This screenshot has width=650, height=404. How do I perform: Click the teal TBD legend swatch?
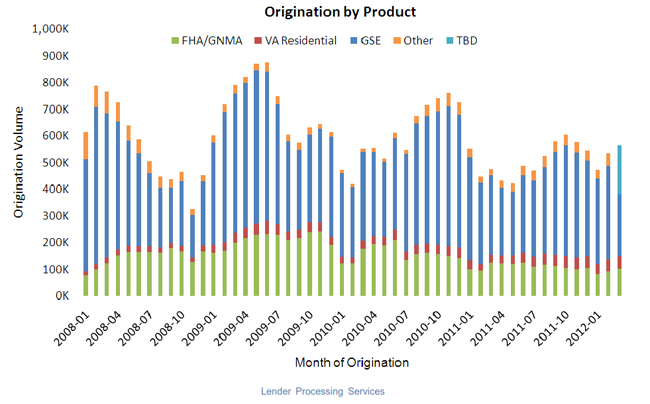460,40
